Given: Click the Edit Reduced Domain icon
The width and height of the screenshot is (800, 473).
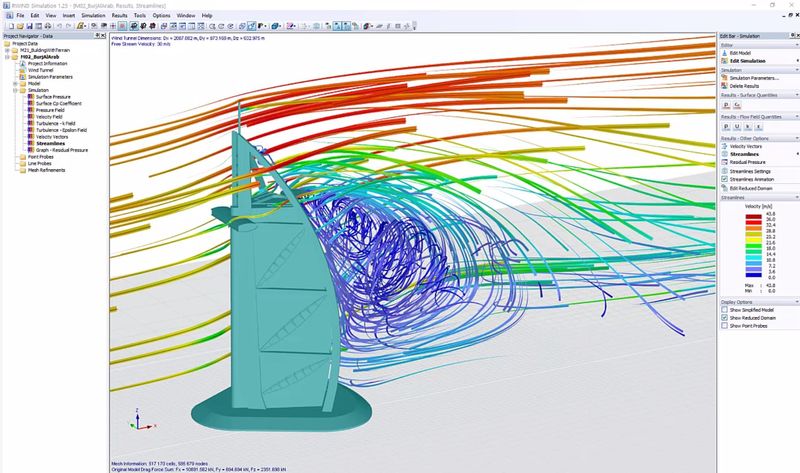Looking at the screenshot, I should 724,188.
